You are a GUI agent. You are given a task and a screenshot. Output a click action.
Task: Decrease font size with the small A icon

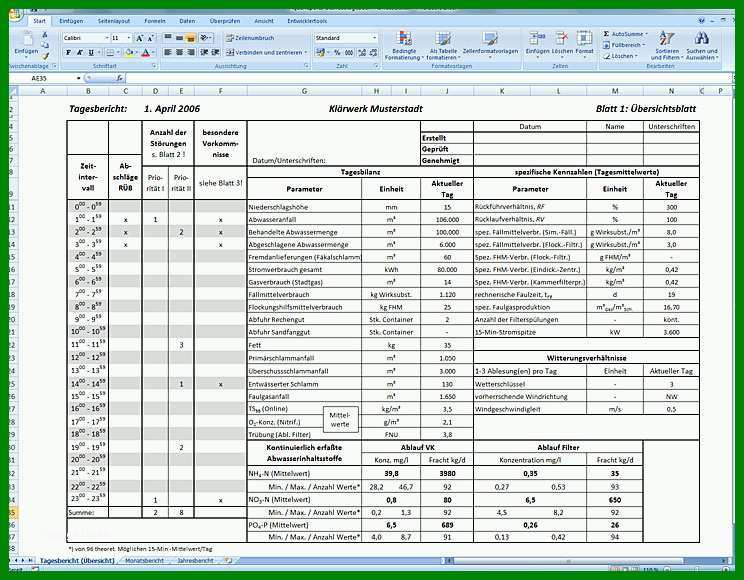(150, 38)
